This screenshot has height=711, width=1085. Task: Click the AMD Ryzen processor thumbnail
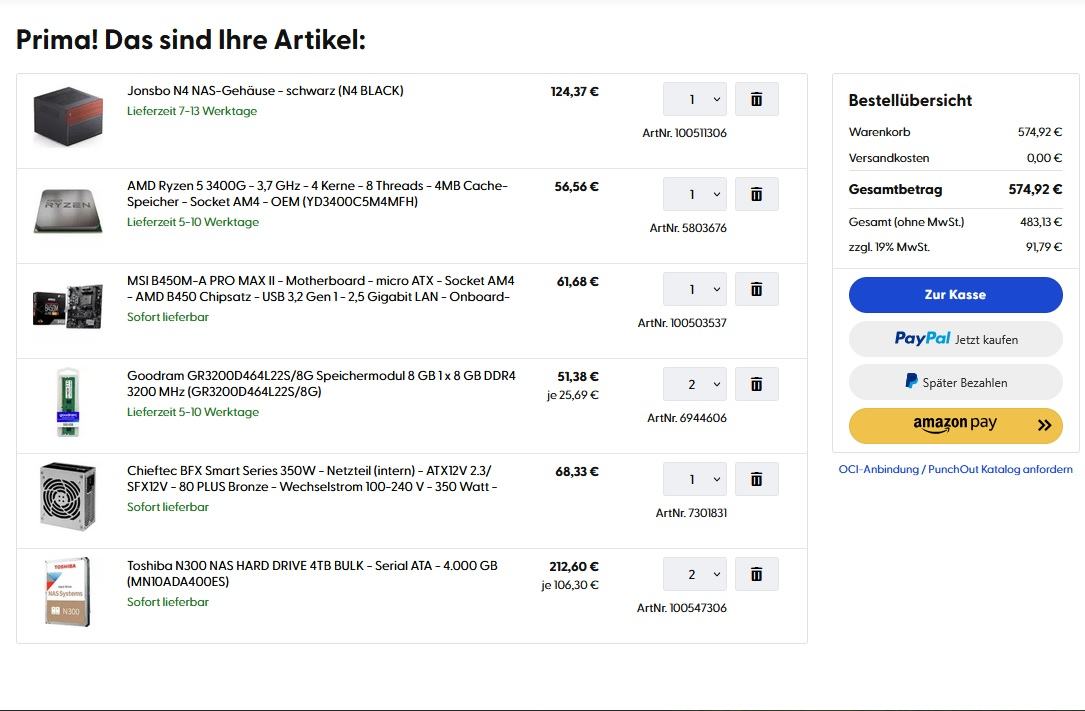(68, 210)
